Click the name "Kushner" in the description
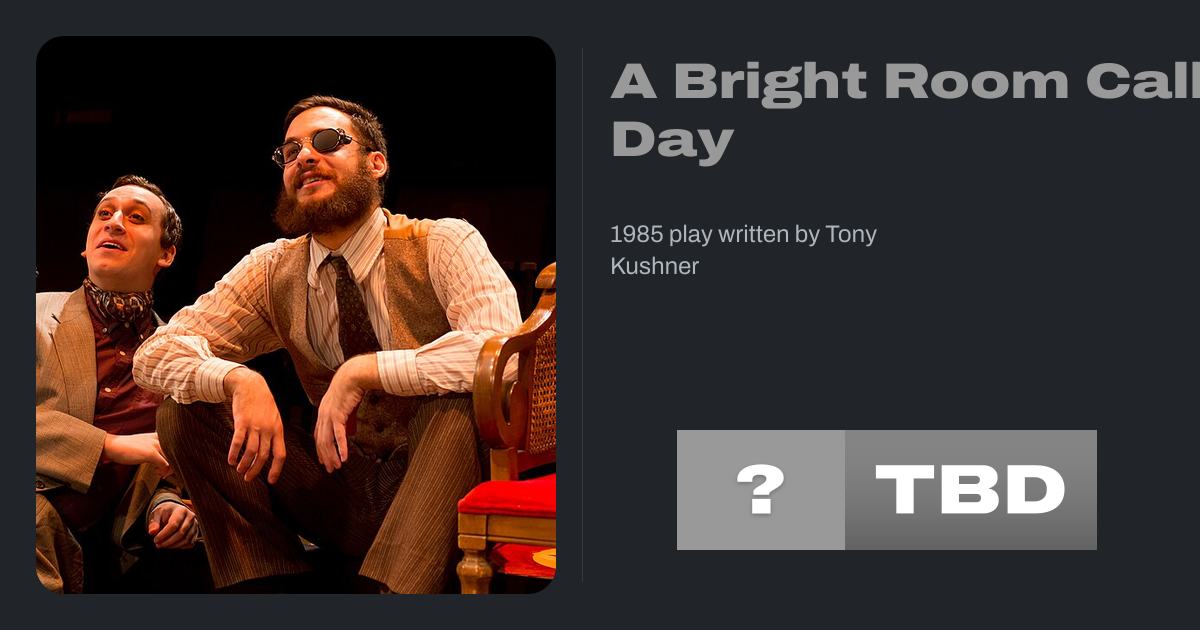 (x=654, y=266)
